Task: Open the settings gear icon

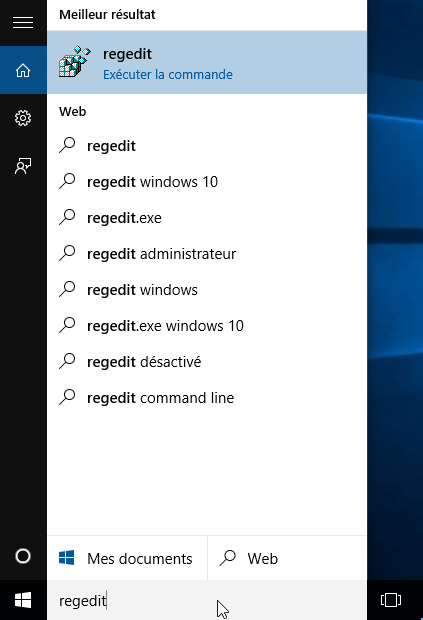Action: point(23,118)
